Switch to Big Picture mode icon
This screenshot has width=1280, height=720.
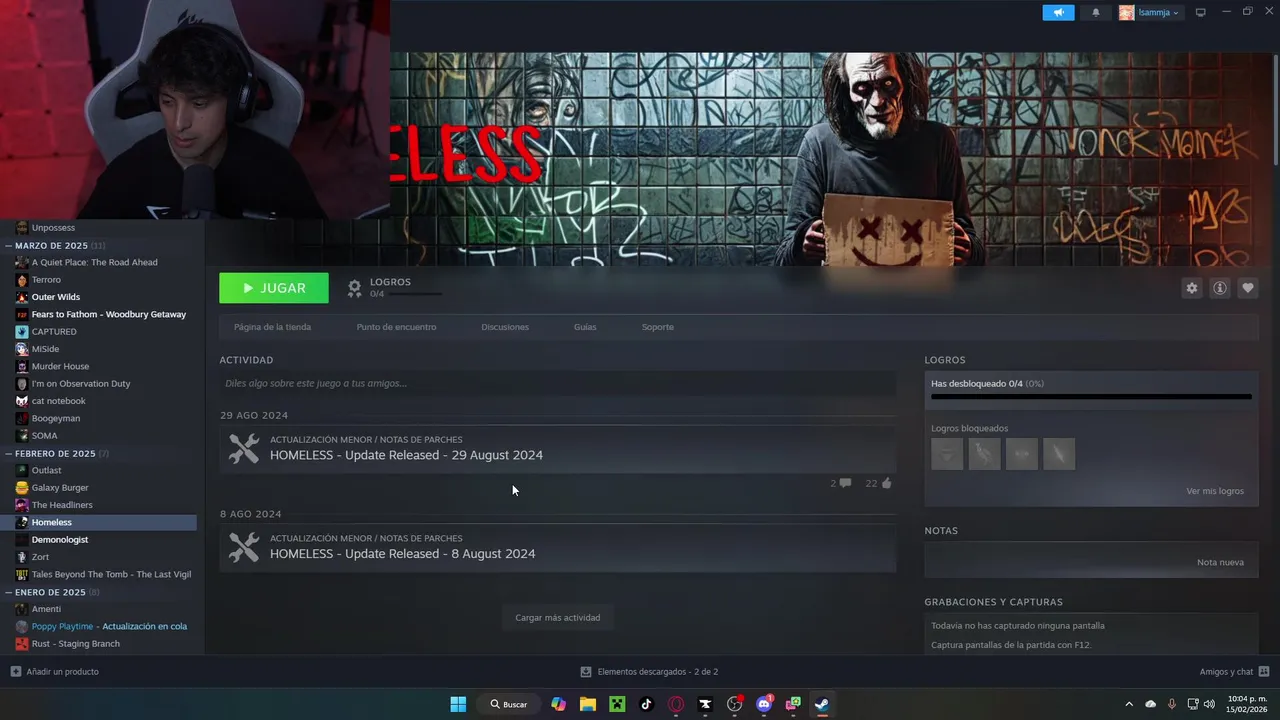click(x=1201, y=12)
